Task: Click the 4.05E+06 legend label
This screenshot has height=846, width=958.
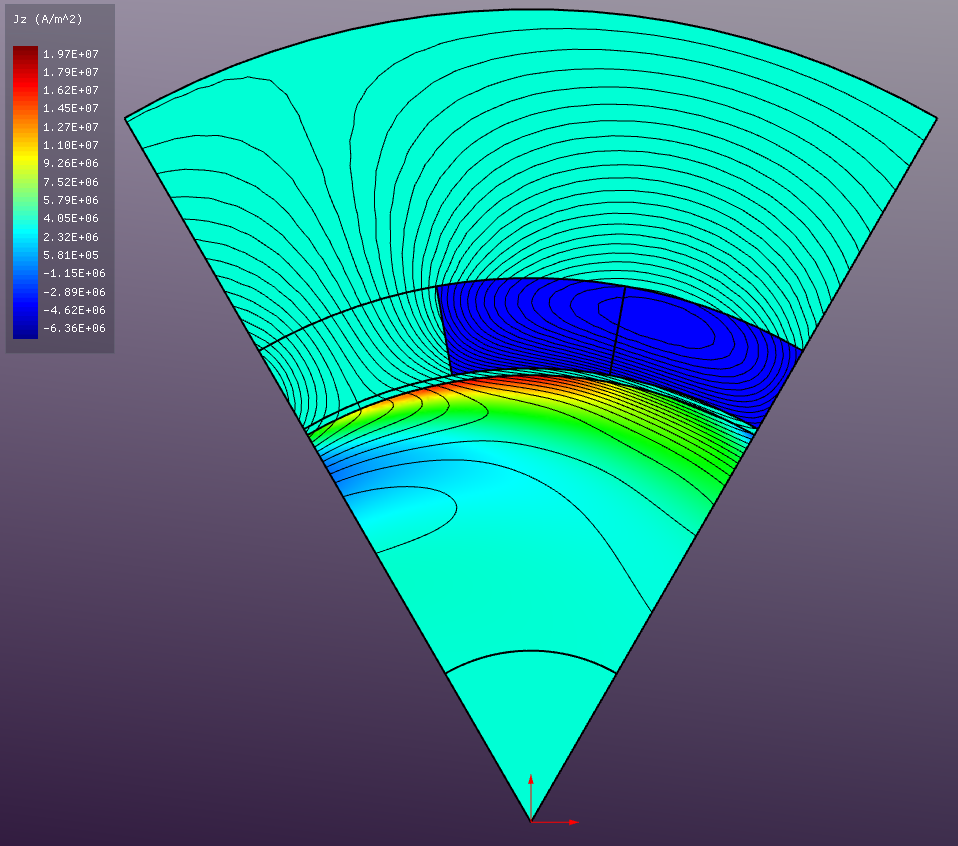Action: point(70,218)
